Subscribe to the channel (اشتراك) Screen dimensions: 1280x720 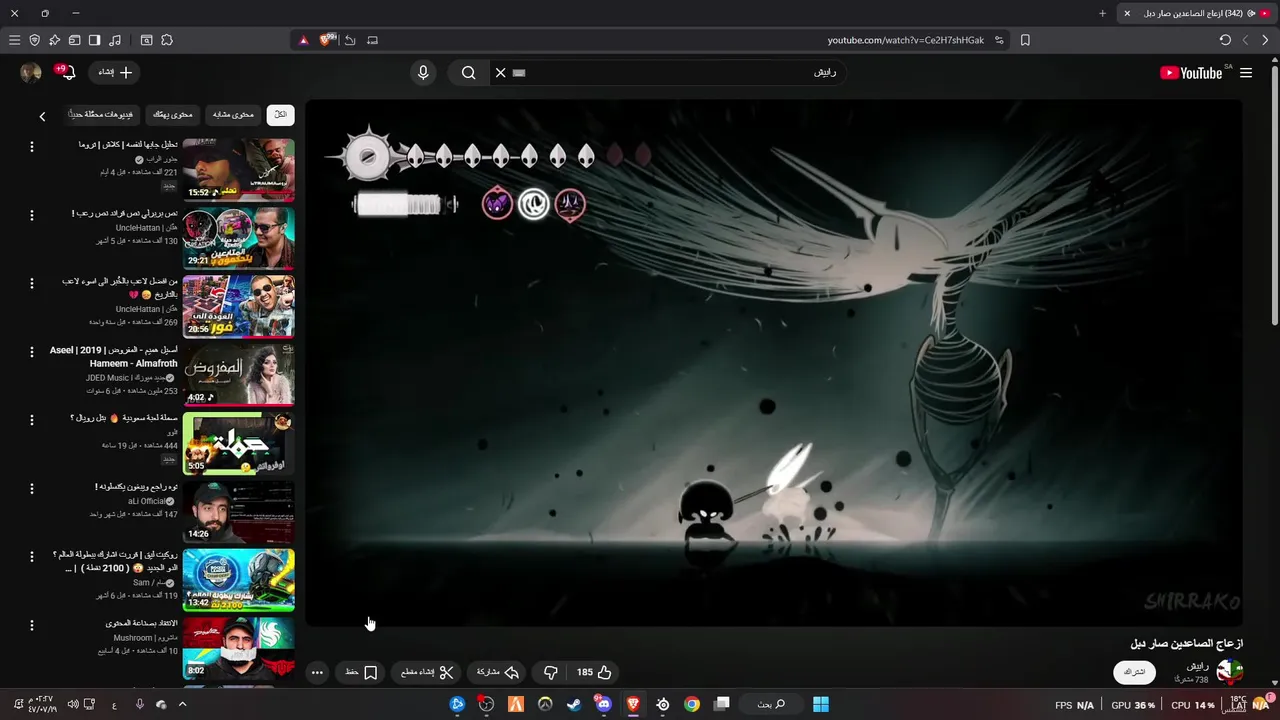(x=1134, y=672)
